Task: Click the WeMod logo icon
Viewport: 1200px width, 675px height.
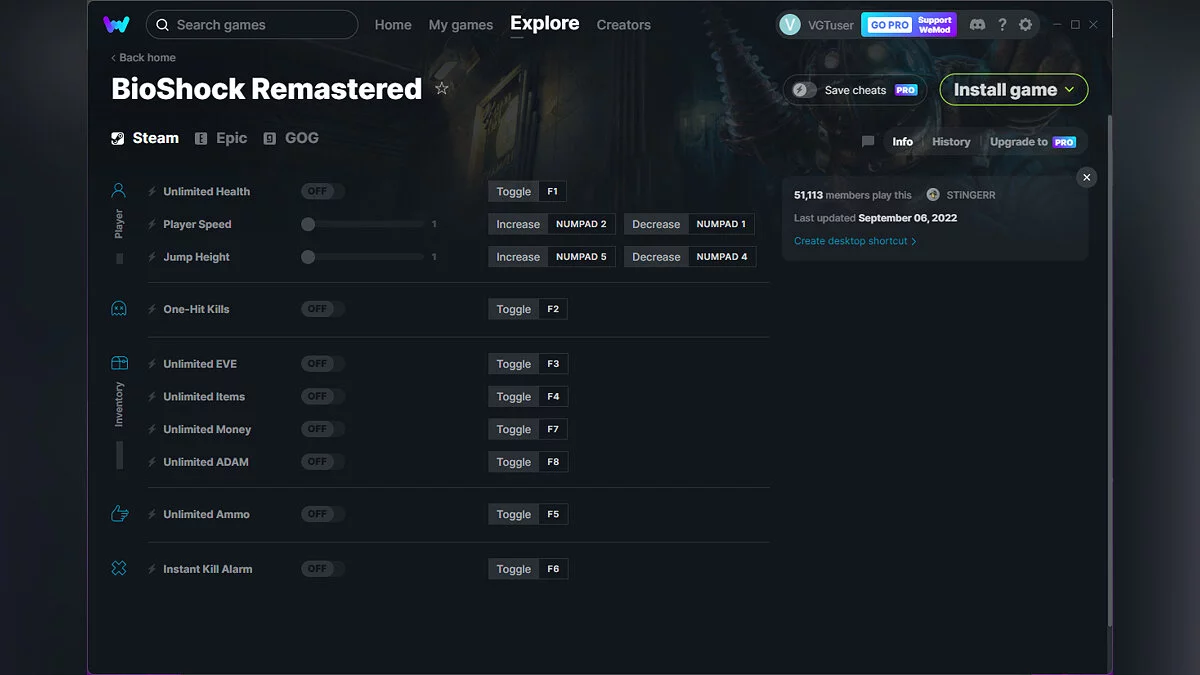Action: (116, 24)
